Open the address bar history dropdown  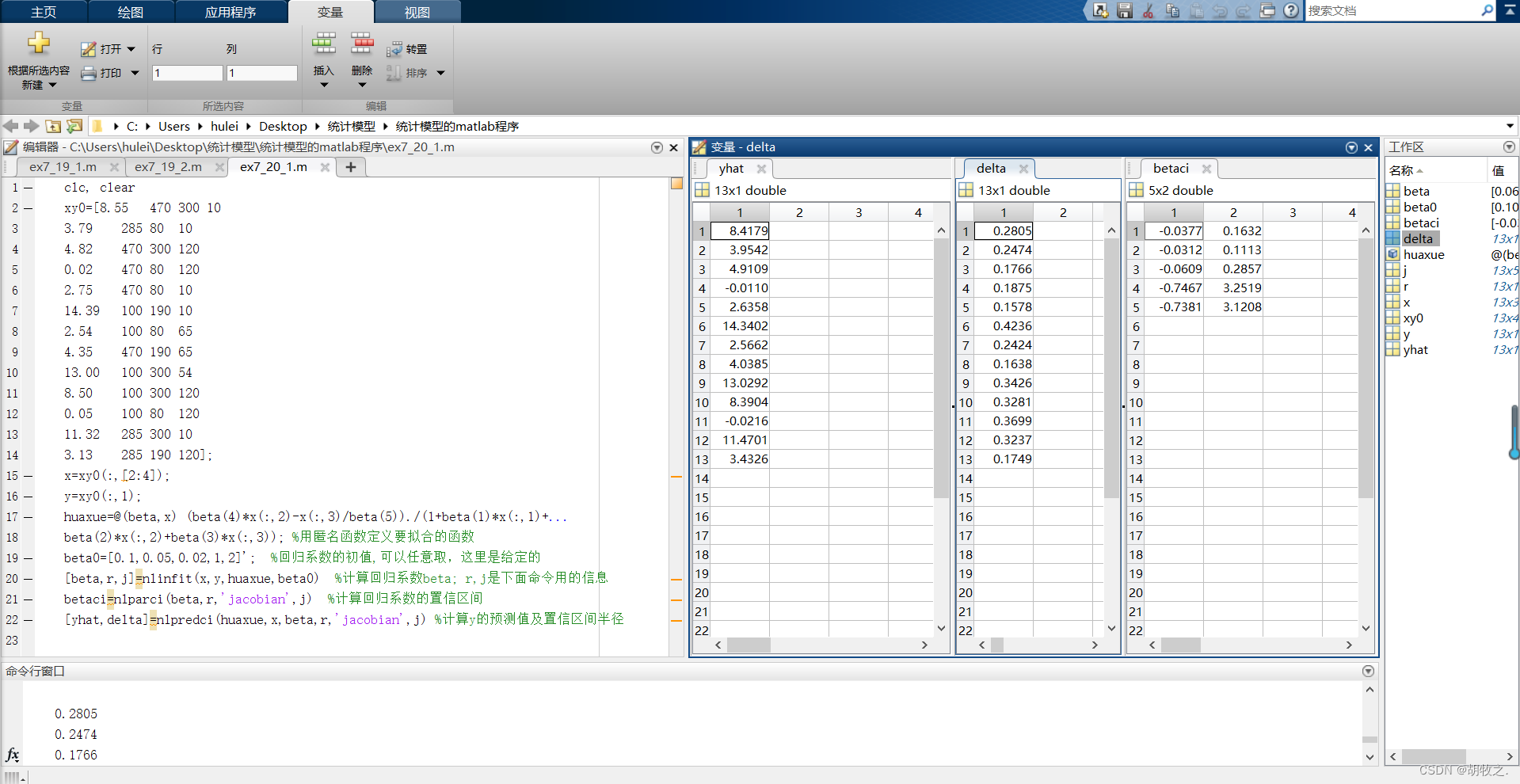pos(1510,126)
